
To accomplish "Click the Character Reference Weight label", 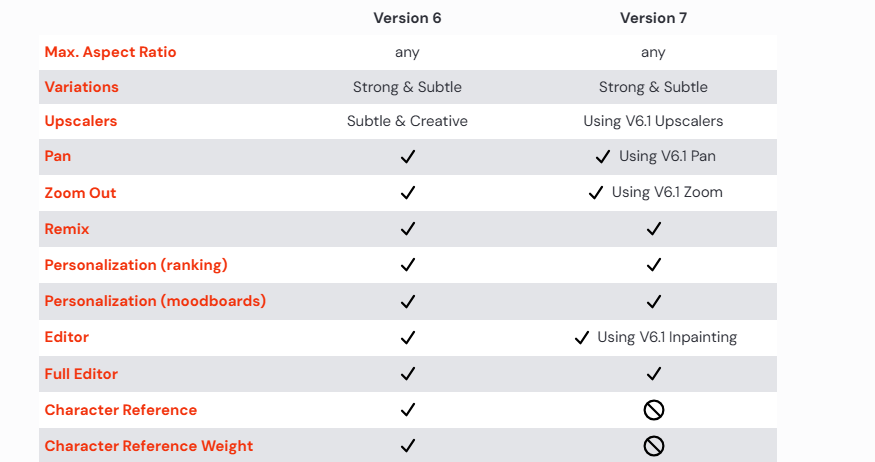I will coord(149,446).
